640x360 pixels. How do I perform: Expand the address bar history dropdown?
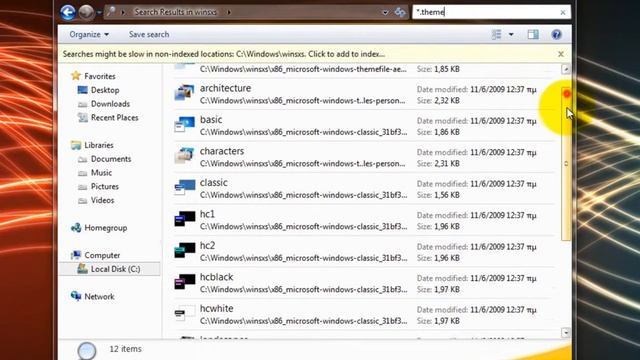point(385,13)
